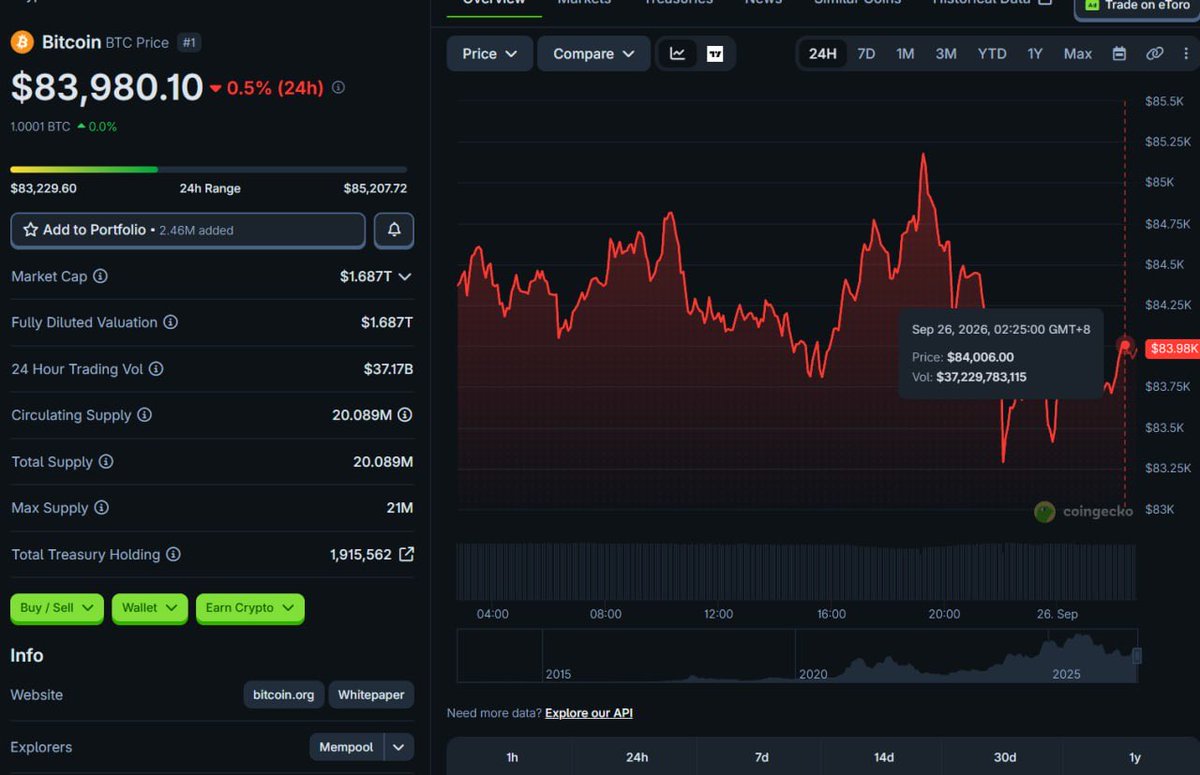
Task: Select the 30d performance tab
Action: [1005, 757]
